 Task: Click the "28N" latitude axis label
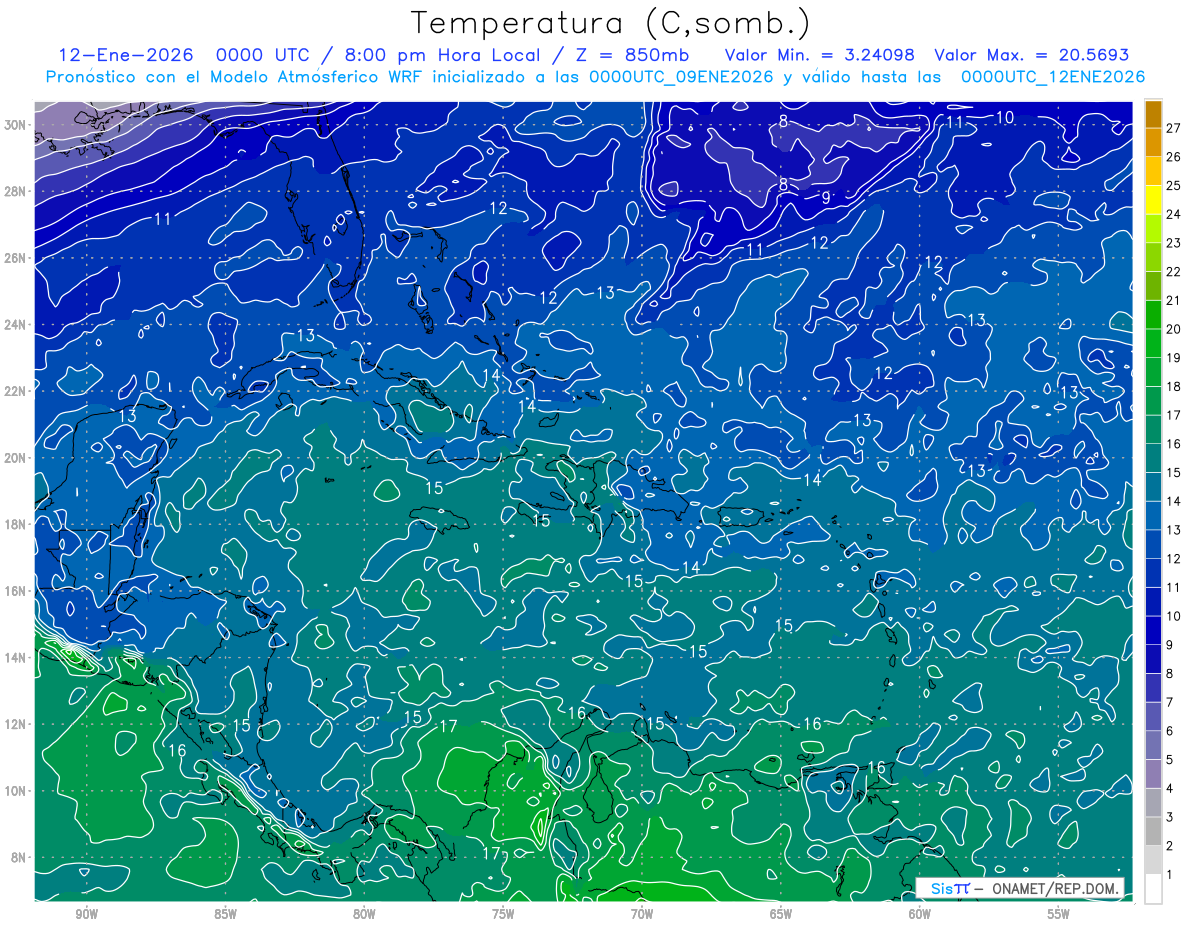[x=15, y=191]
